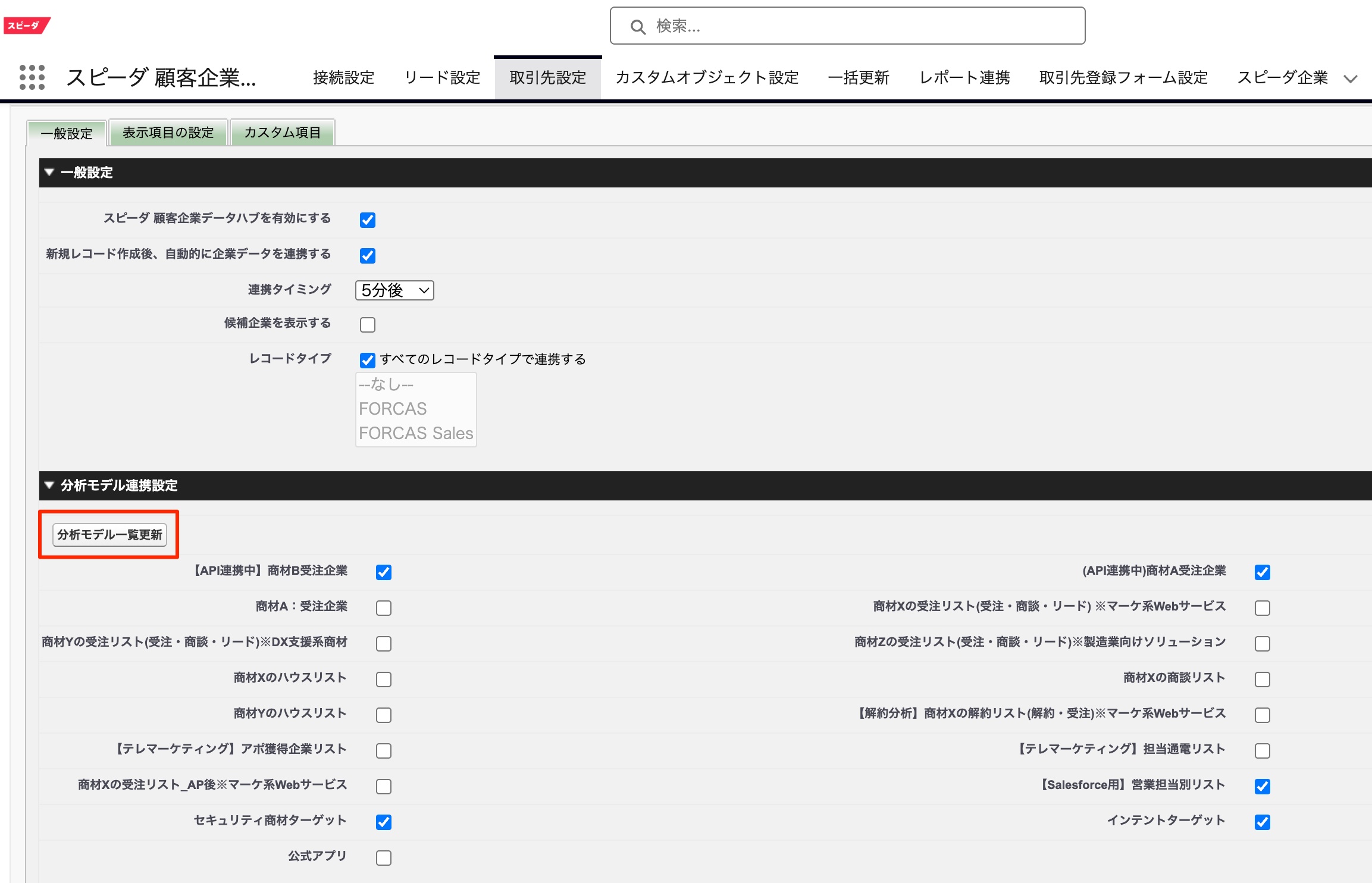The width and height of the screenshot is (1372, 883).
Task: Switch to the リード設定 tab
Action: tap(442, 77)
